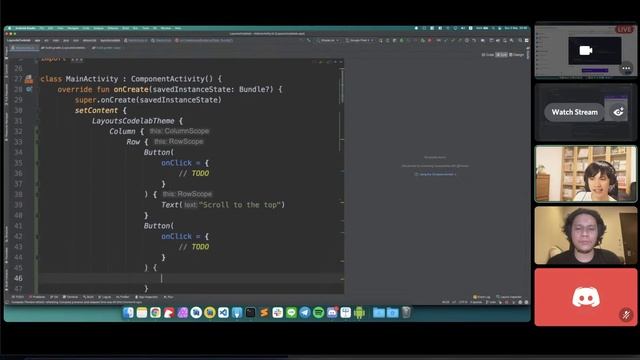Click the '// TODO' comment on line 36

click(x=193, y=173)
